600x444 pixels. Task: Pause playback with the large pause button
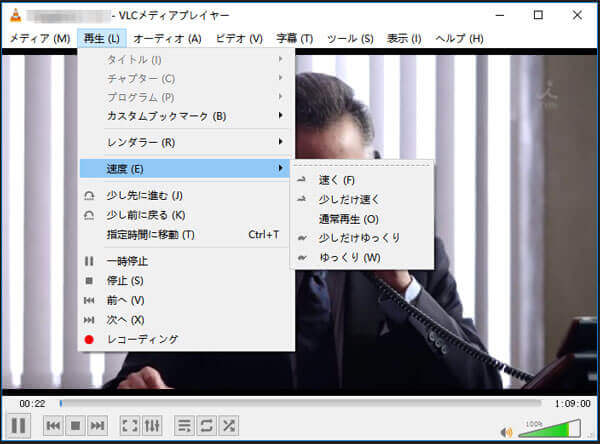[18, 426]
